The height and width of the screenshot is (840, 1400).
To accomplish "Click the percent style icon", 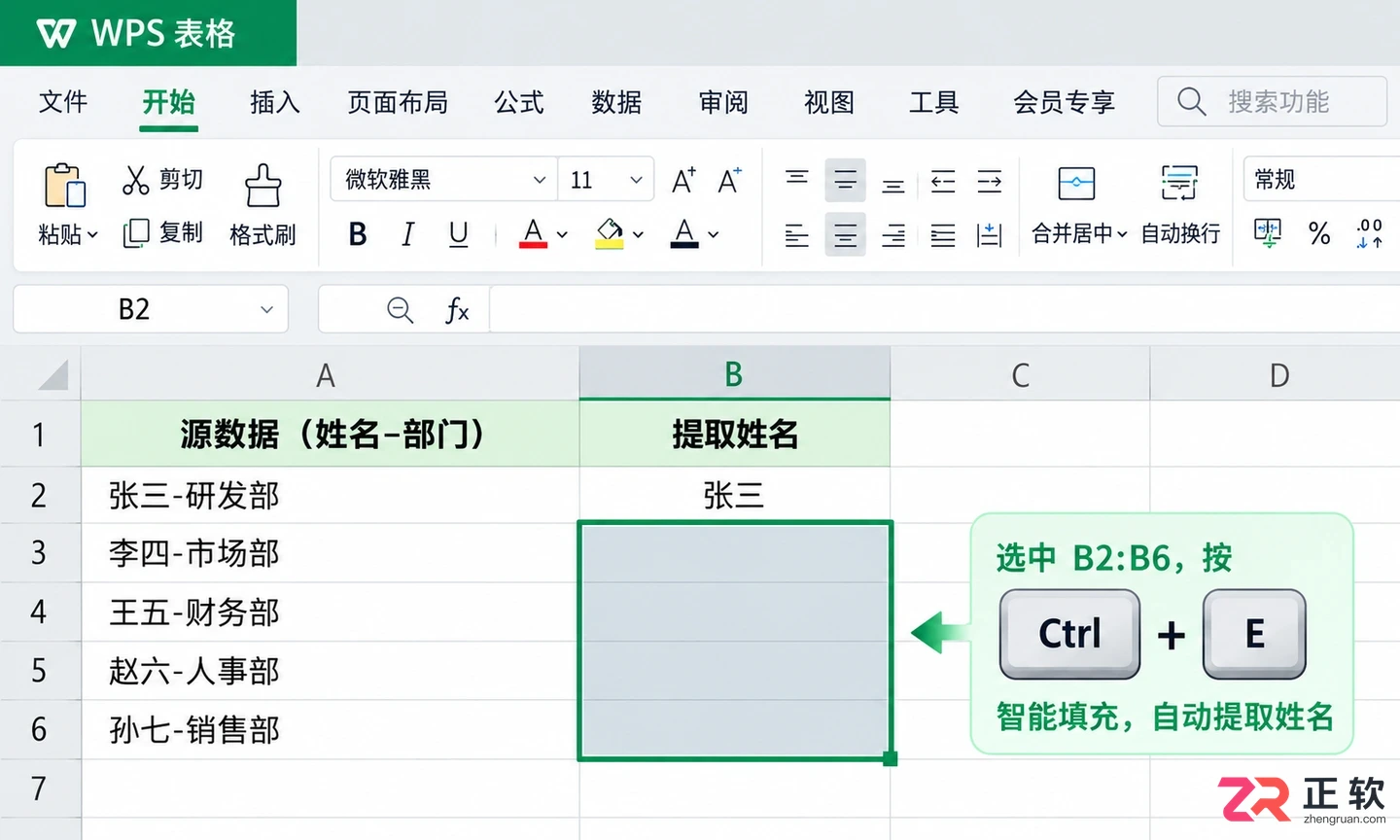I will point(1319,233).
